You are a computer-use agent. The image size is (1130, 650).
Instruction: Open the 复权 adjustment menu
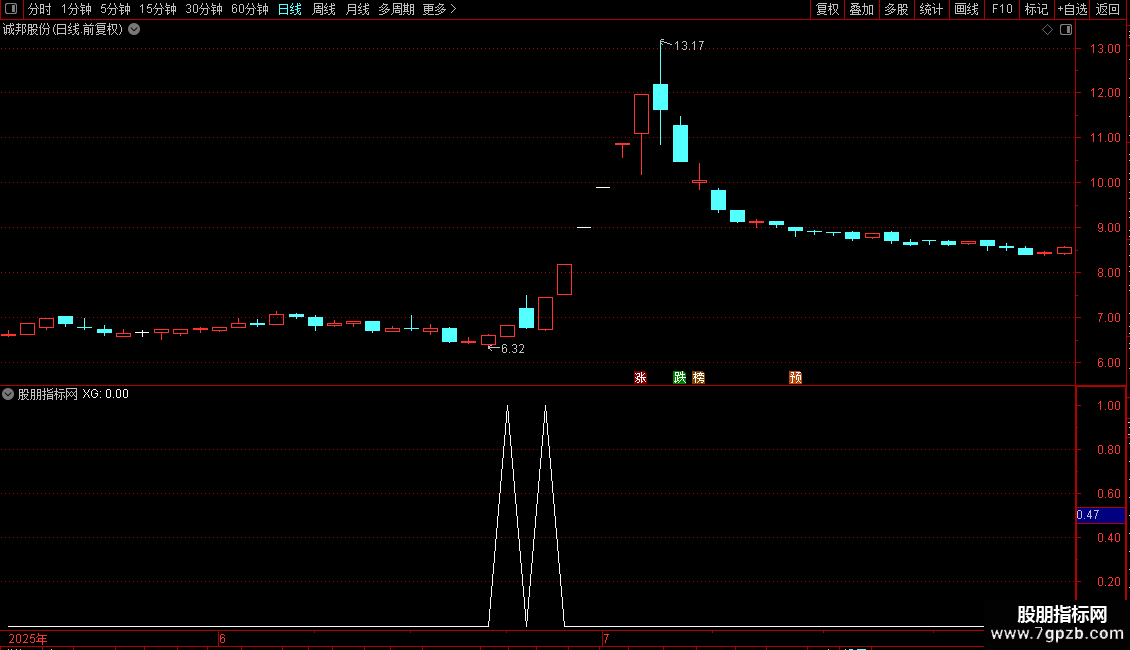pos(827,9)
